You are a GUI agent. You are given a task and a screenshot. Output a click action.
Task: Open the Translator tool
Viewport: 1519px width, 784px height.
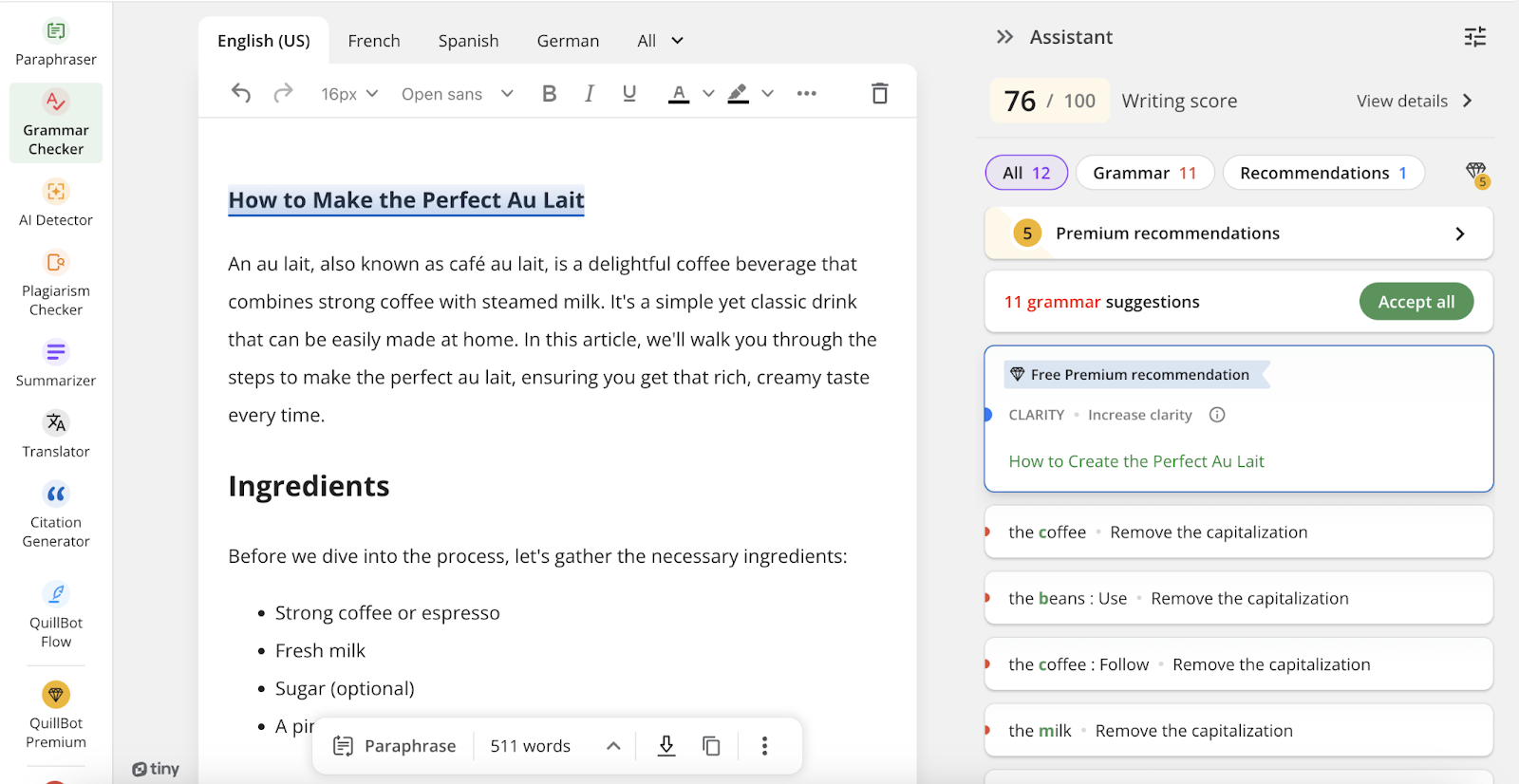pyautogui.click(x=56, y=434)
